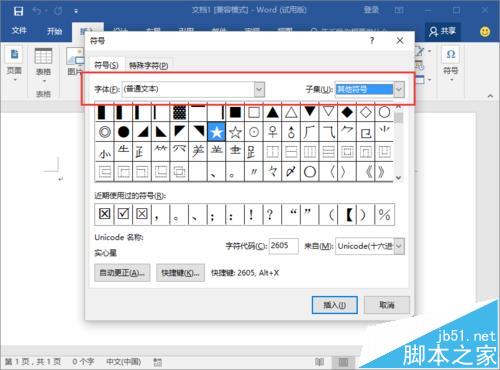Viewport: 500px width, 370px height.
Task: Pick the dotted shaded block symbol
Action: (179, 112)
